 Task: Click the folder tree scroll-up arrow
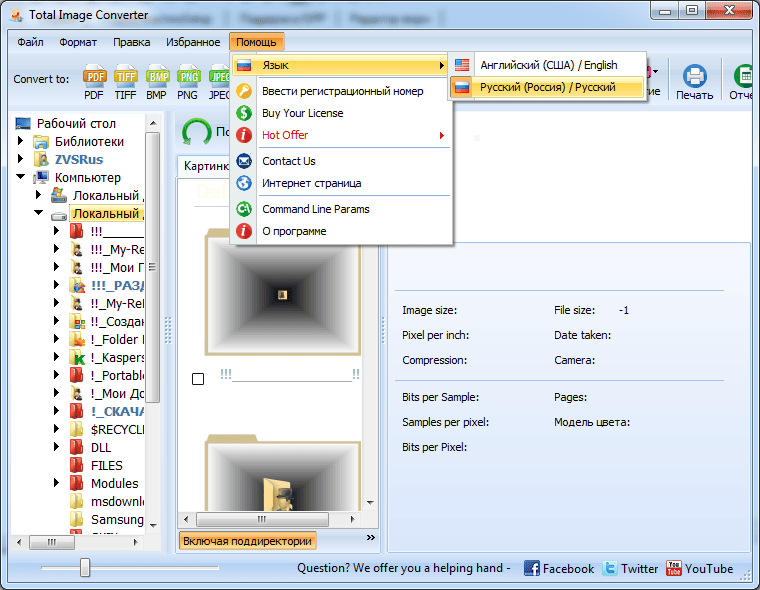click(x=153, y=123)
